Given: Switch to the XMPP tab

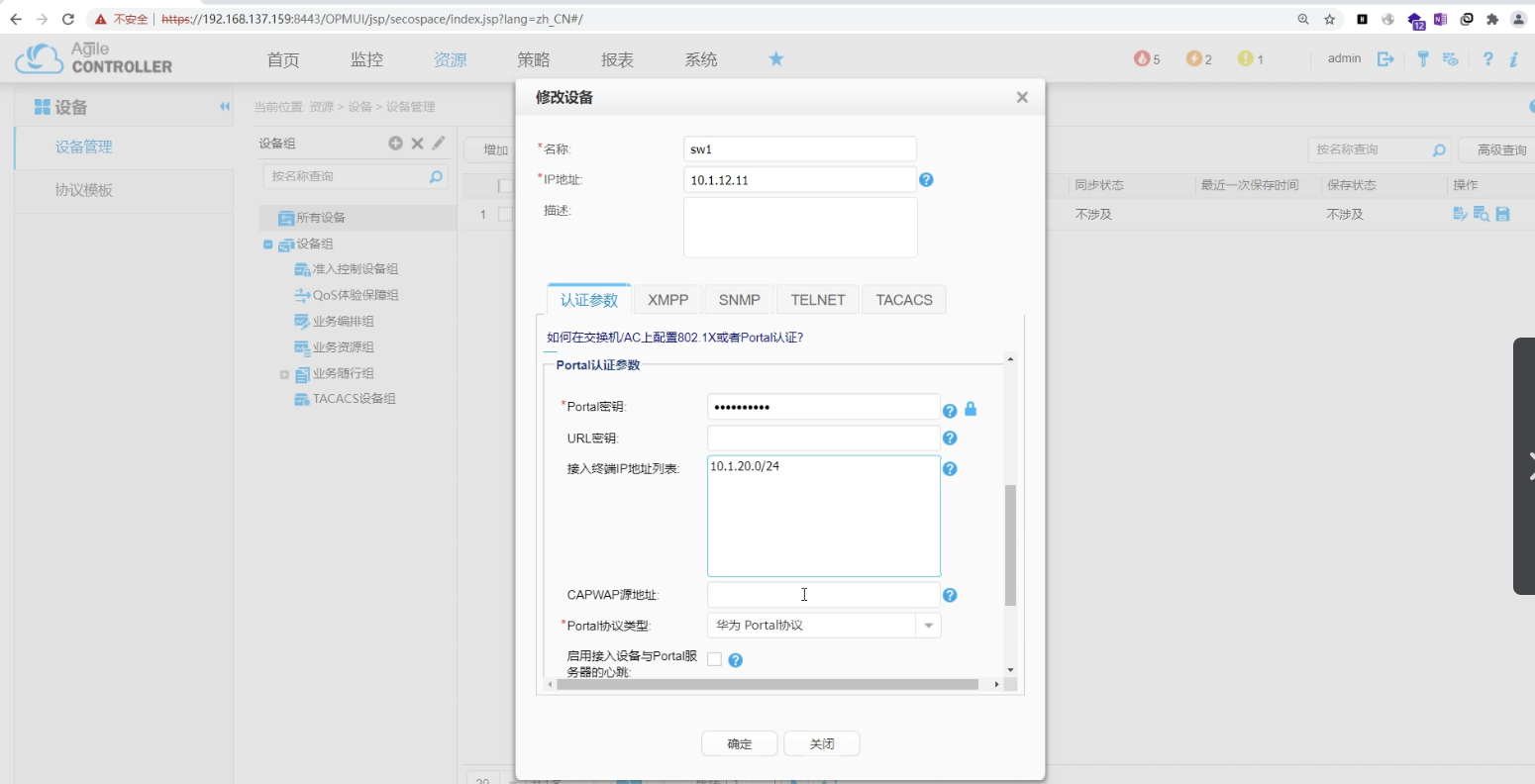Looking at the screenshot, I should [668, 300].
